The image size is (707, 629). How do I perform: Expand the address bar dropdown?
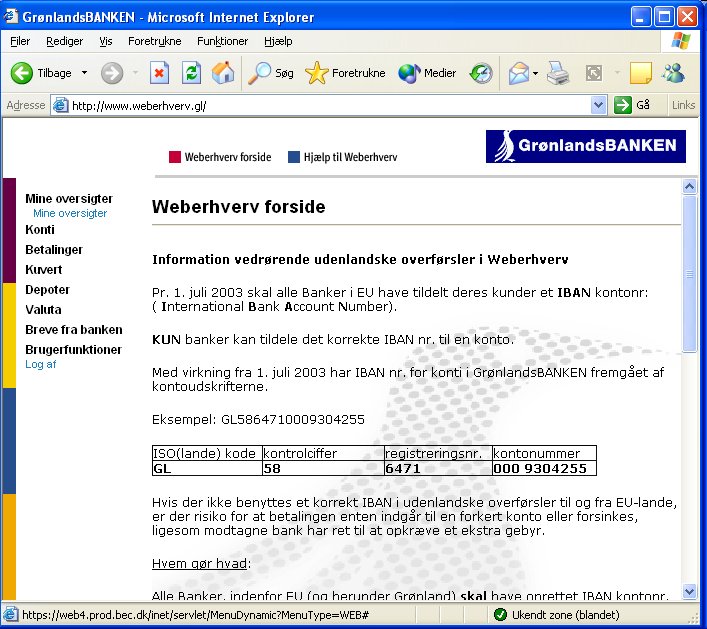click(598, 106)
